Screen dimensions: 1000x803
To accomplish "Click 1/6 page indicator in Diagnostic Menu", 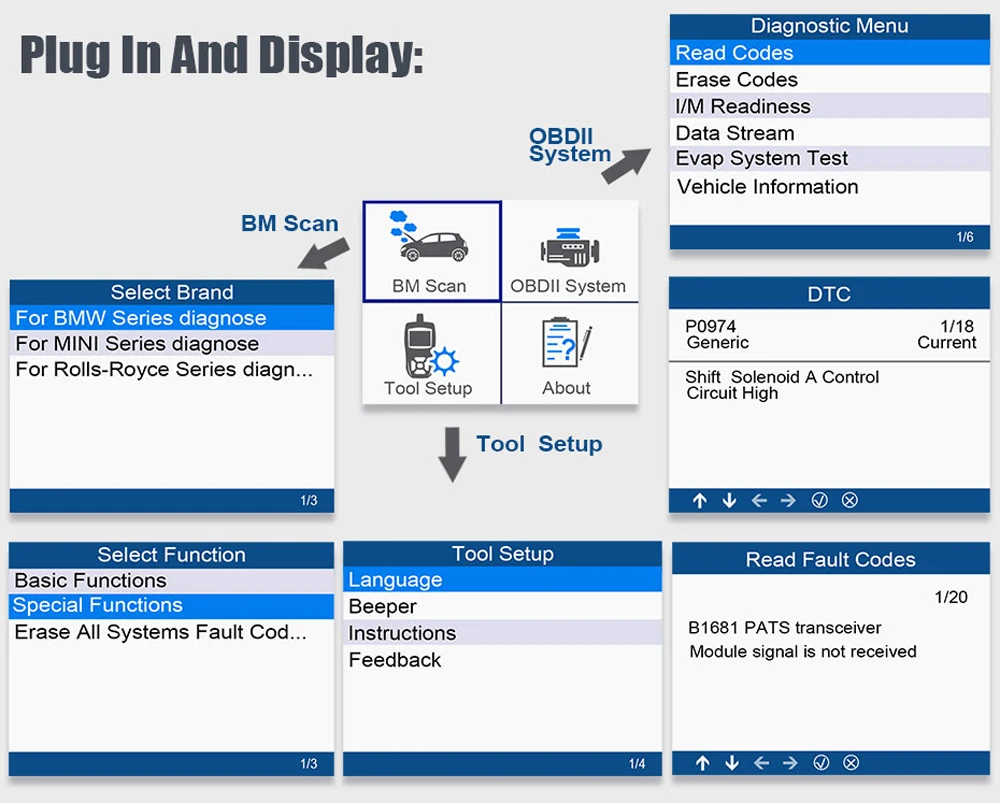I will tap(965, 237).
